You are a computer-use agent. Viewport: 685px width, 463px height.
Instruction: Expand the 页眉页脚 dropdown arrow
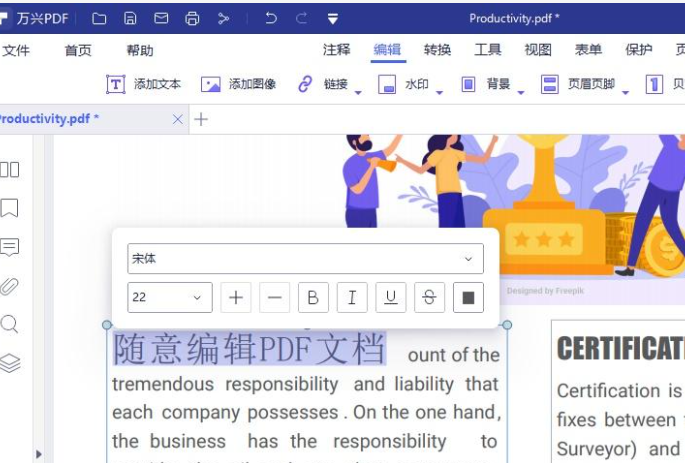[x=625, y=92]
